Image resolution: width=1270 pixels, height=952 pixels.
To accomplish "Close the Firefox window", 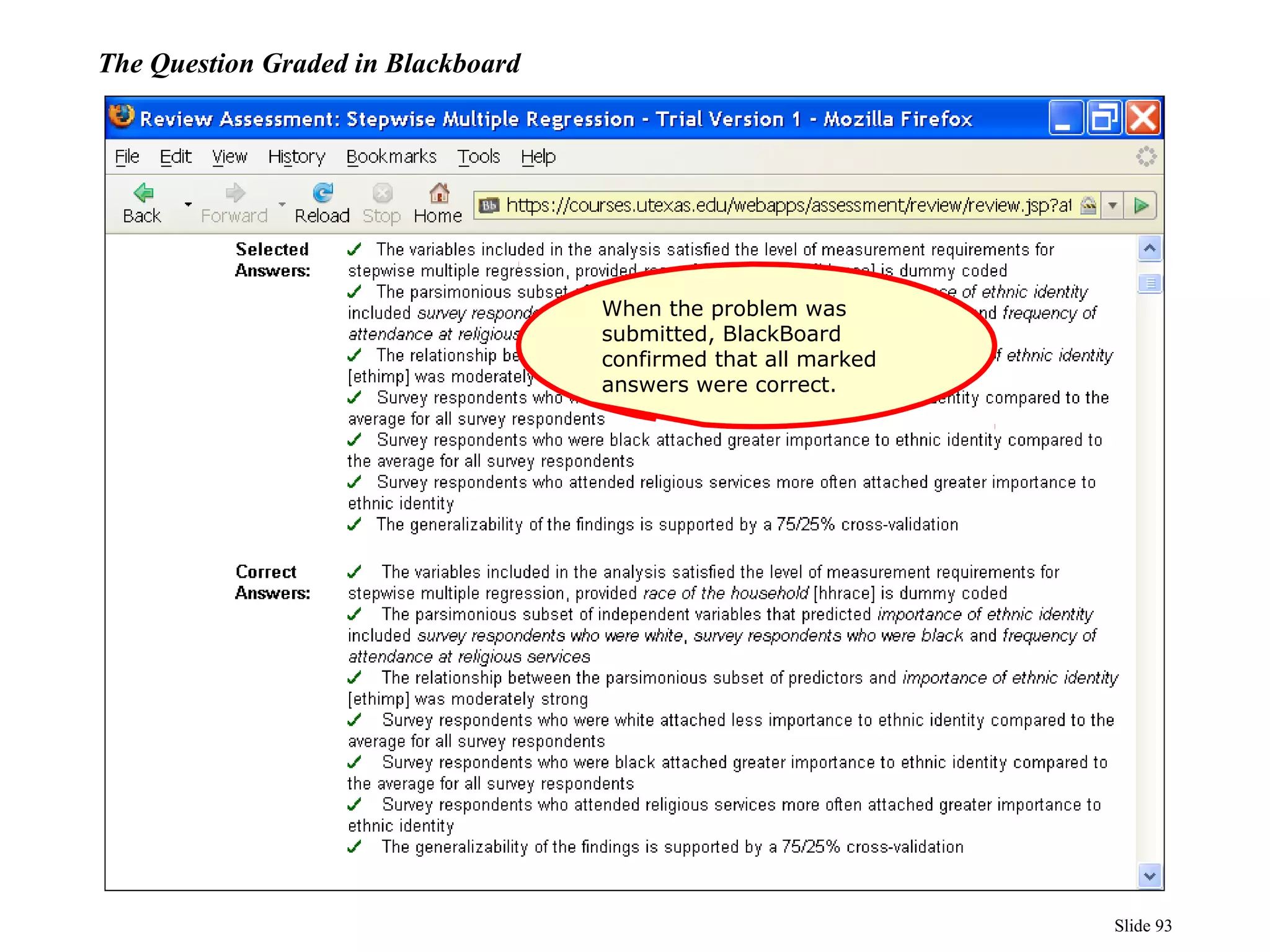I will point(1143,118).
